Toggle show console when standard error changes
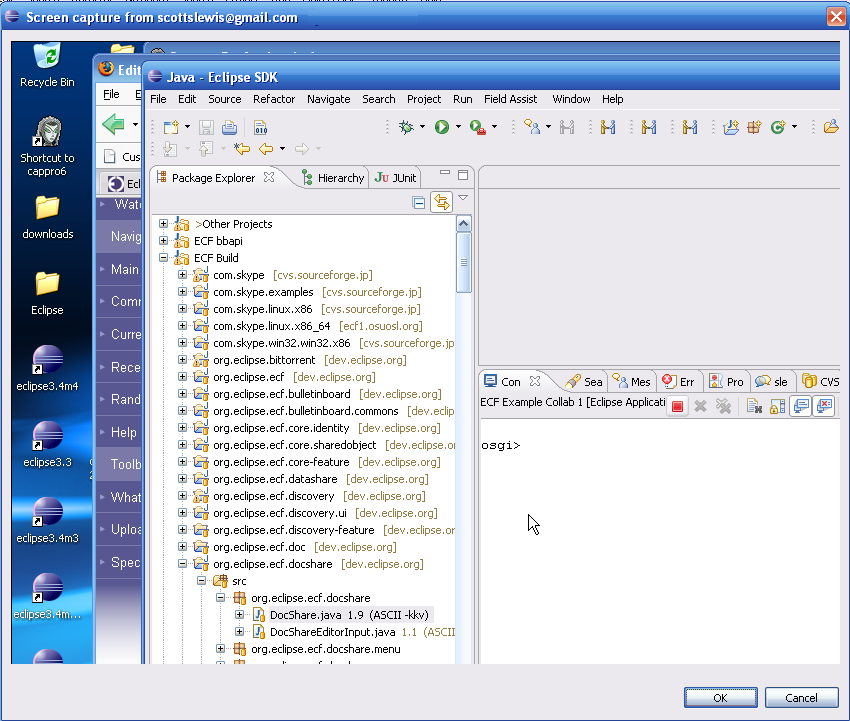This screenshot has height=721, width=850. pyautogui.click(x=824, y=407)
